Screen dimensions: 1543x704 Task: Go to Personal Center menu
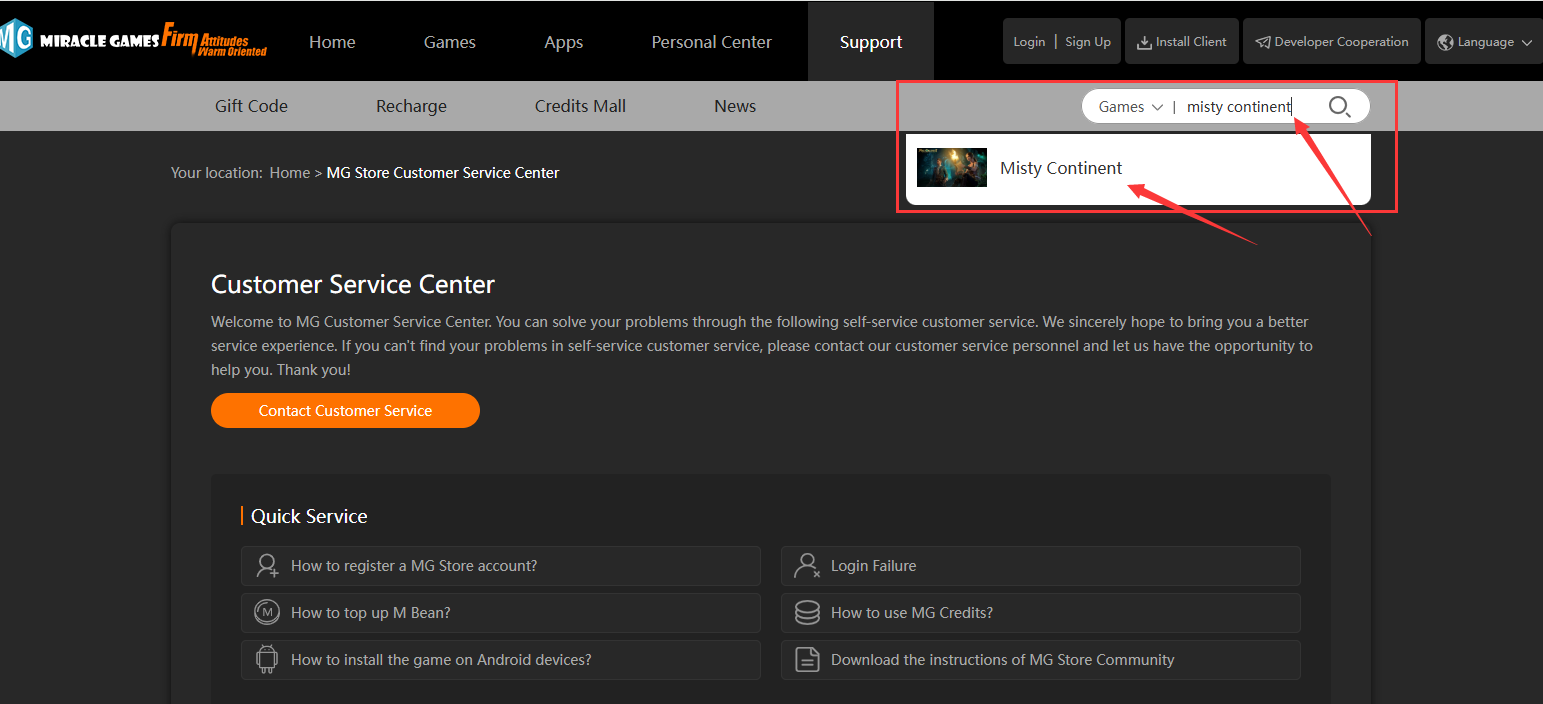tap(711, 42)
